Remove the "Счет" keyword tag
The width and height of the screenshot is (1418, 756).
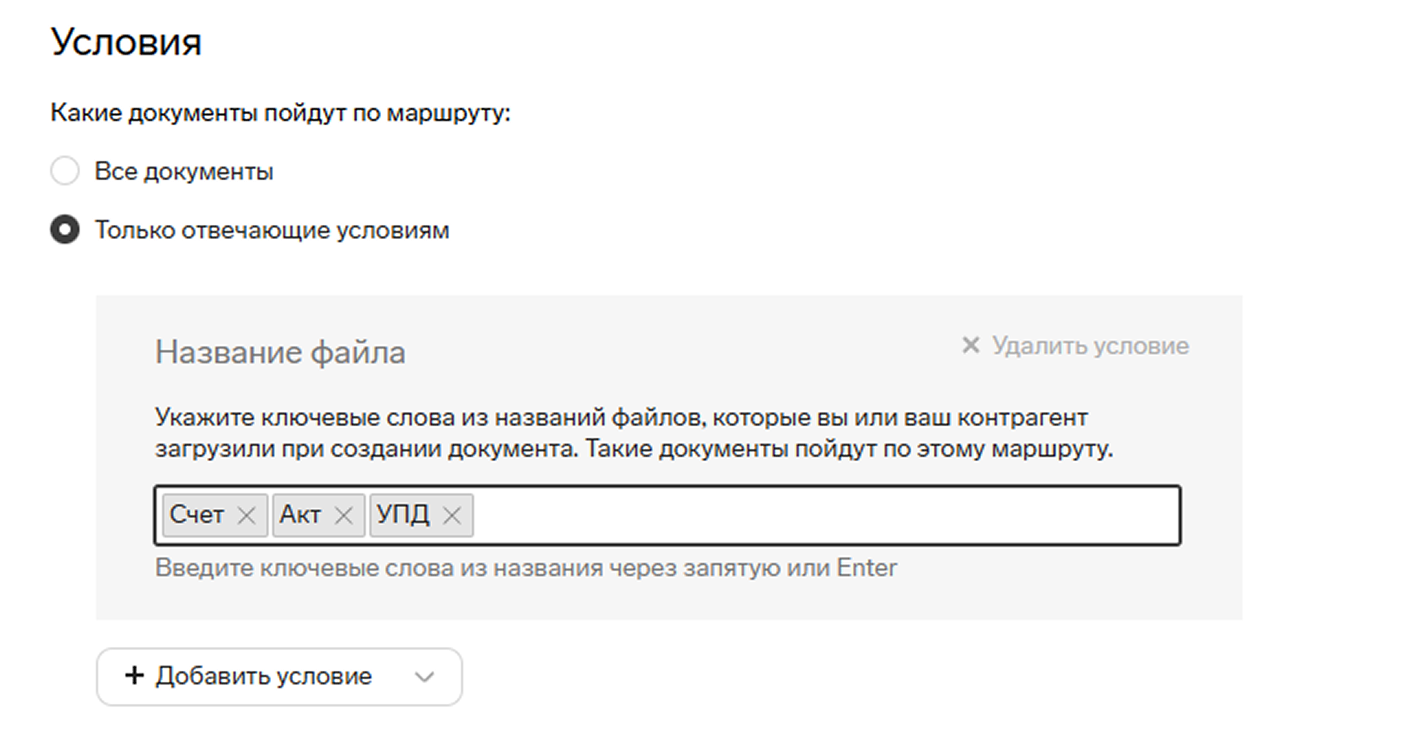tap(246, 516)
